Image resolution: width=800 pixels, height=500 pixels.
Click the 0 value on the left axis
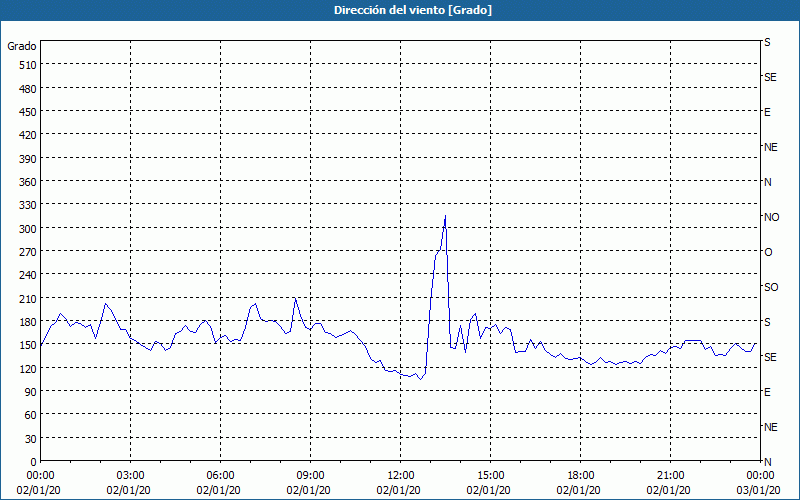(34, 462)
